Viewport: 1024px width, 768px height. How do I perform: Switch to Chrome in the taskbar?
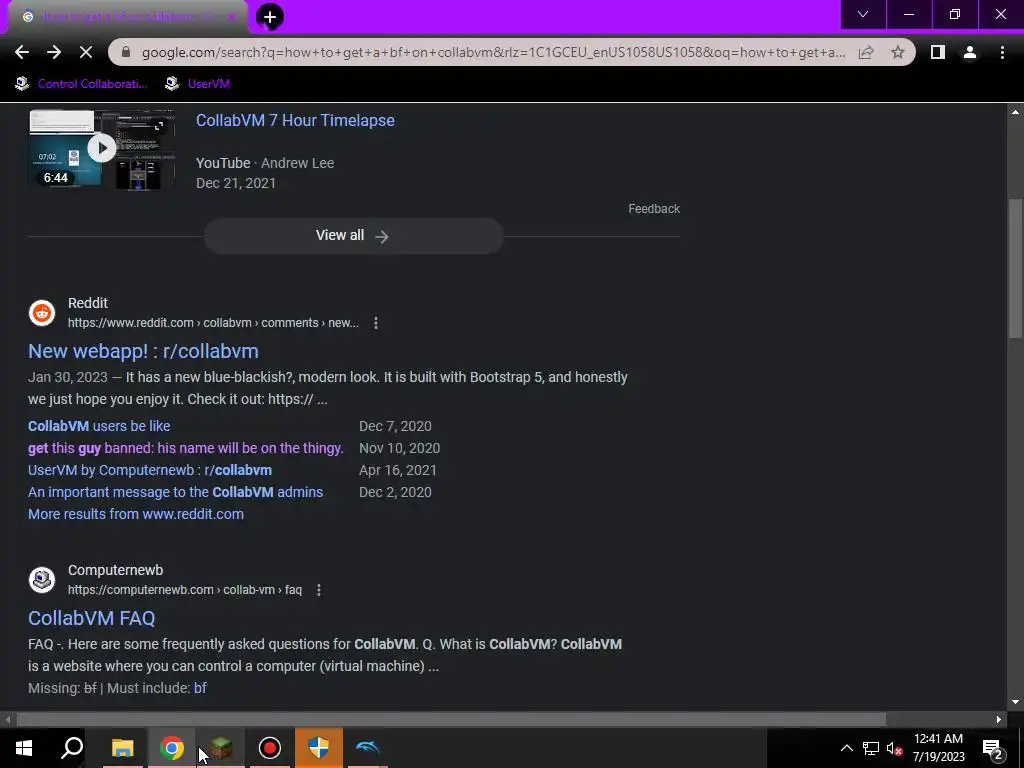172,748
